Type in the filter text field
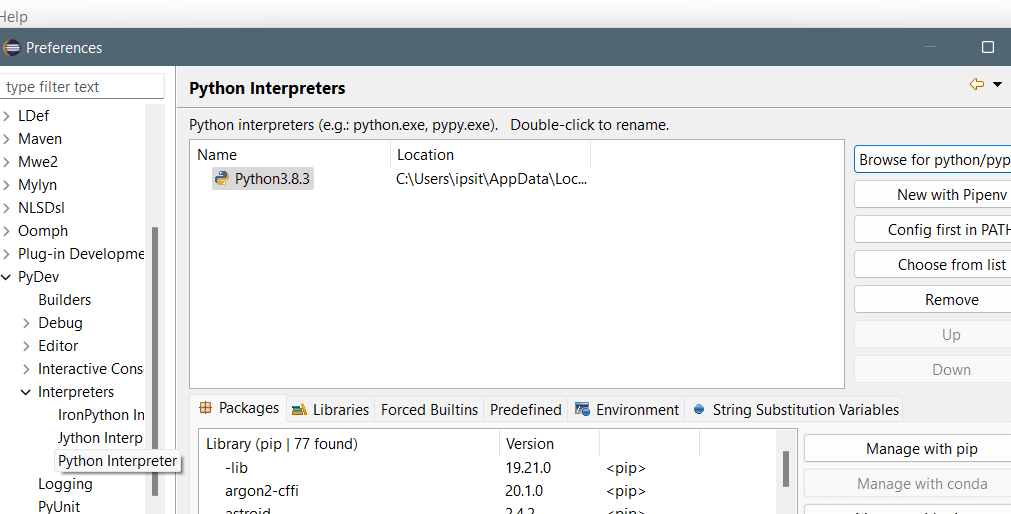The height and width of the screenshot is (514, 1011). [x=82, y=87]
